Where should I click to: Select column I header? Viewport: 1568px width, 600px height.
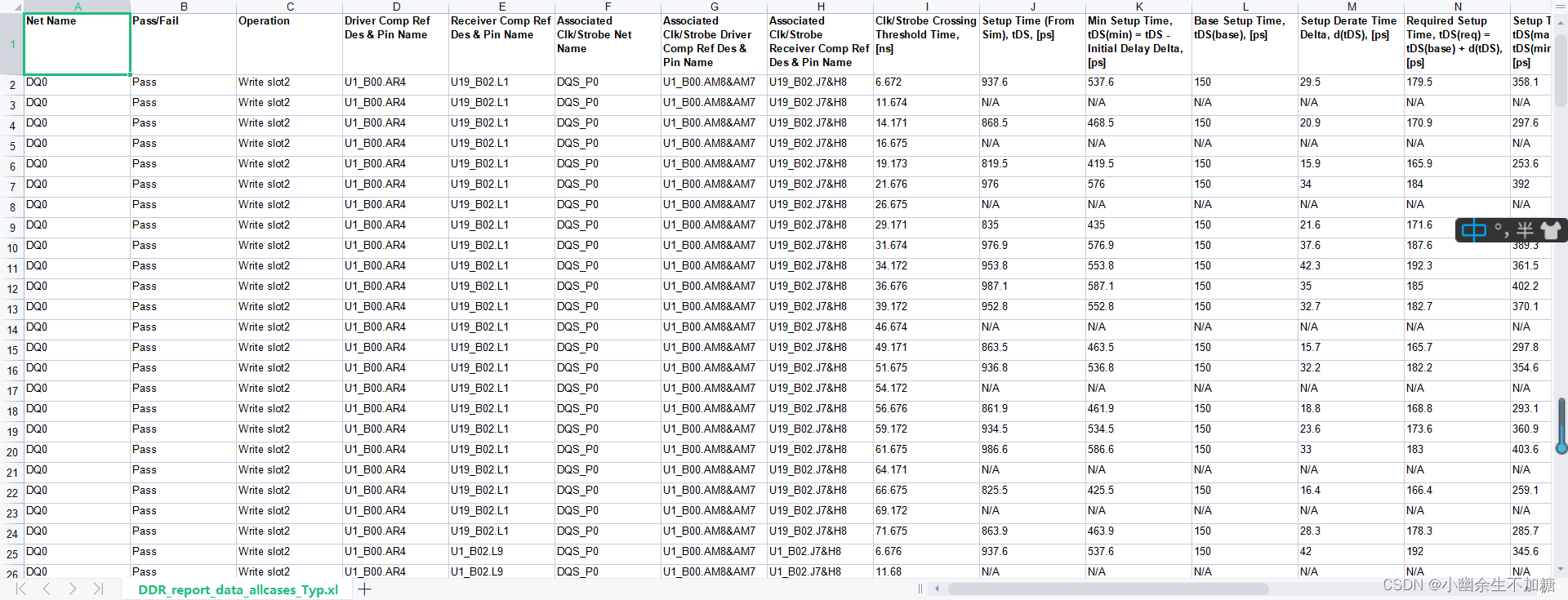pos(927,6)
